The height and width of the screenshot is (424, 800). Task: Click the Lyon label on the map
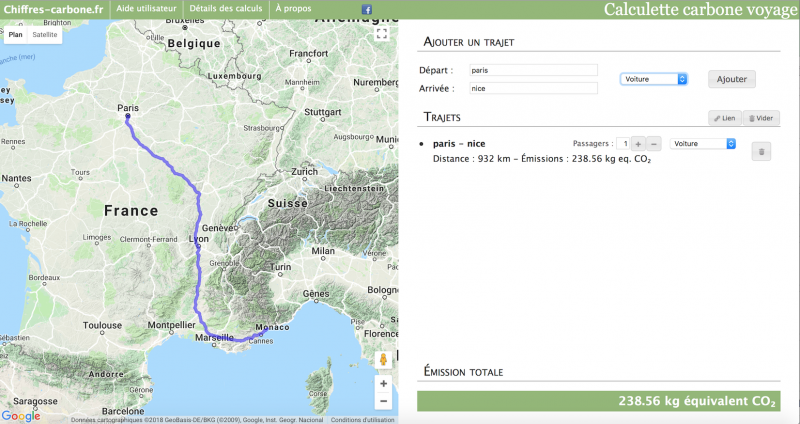click(198, 239)
